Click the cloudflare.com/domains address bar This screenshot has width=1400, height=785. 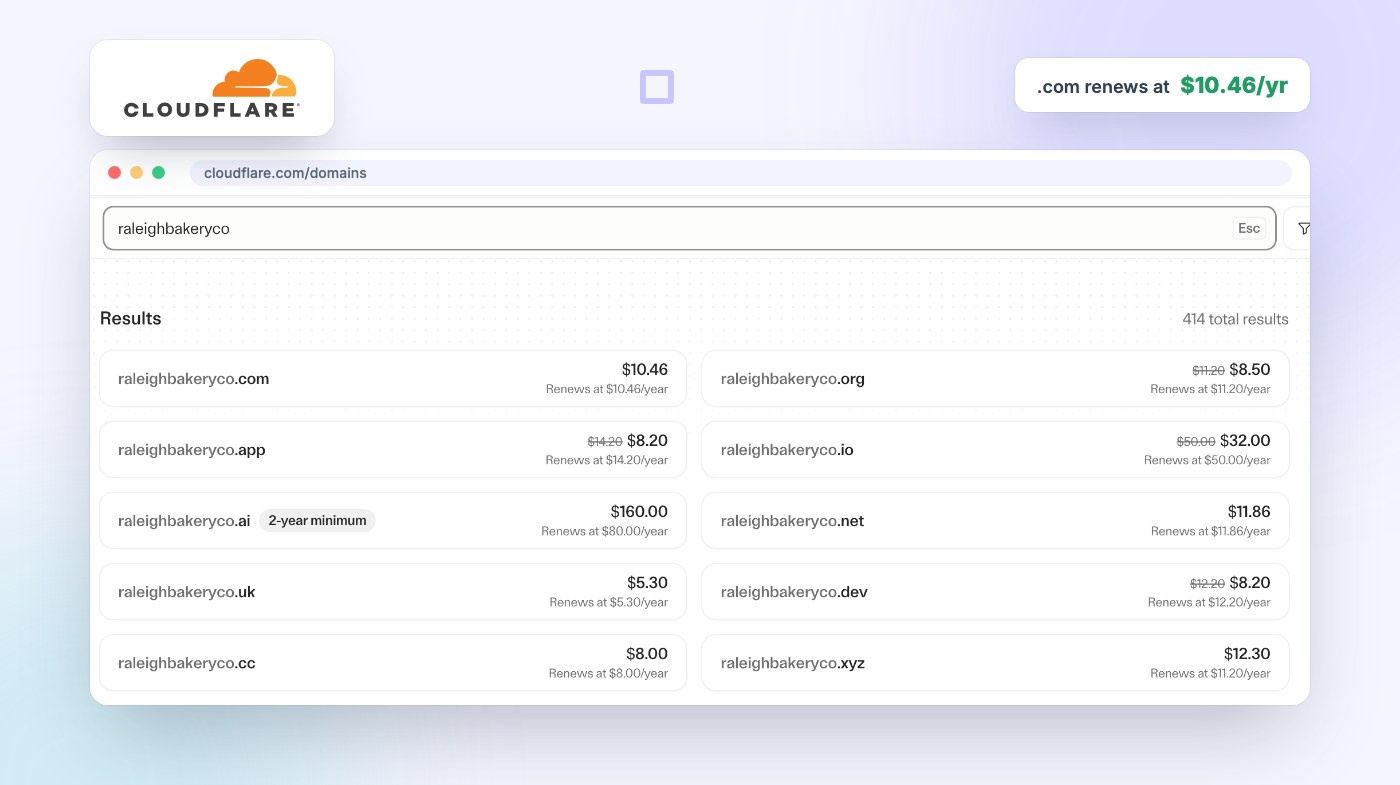[x=741, y=173]
